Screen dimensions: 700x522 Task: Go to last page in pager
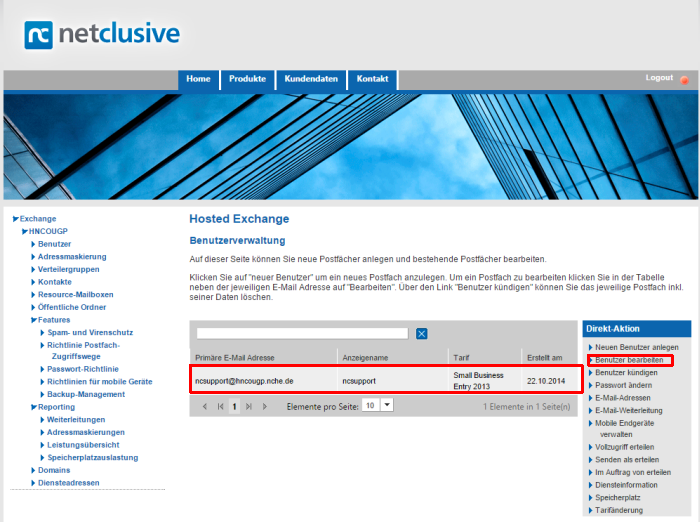coord(249,406)
